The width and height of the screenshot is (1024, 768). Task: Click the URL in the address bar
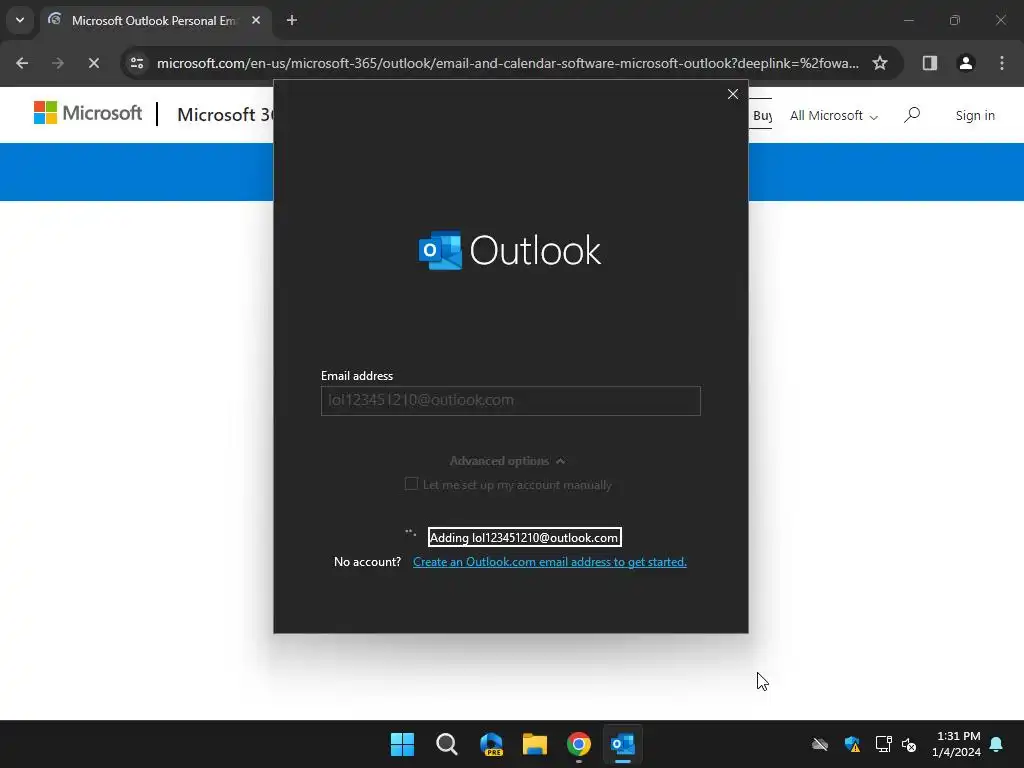[507, 63]
